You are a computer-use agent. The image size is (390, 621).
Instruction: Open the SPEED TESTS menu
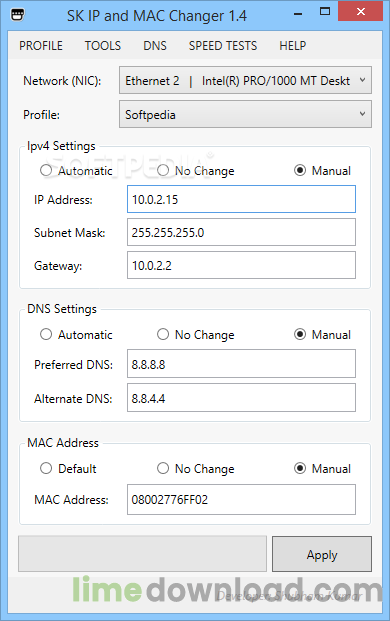click(223, 46)
